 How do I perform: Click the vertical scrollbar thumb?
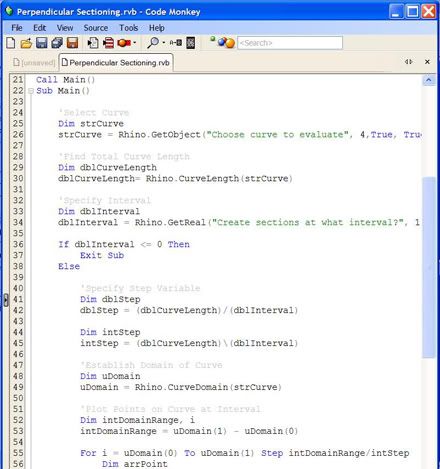point(429,267)
